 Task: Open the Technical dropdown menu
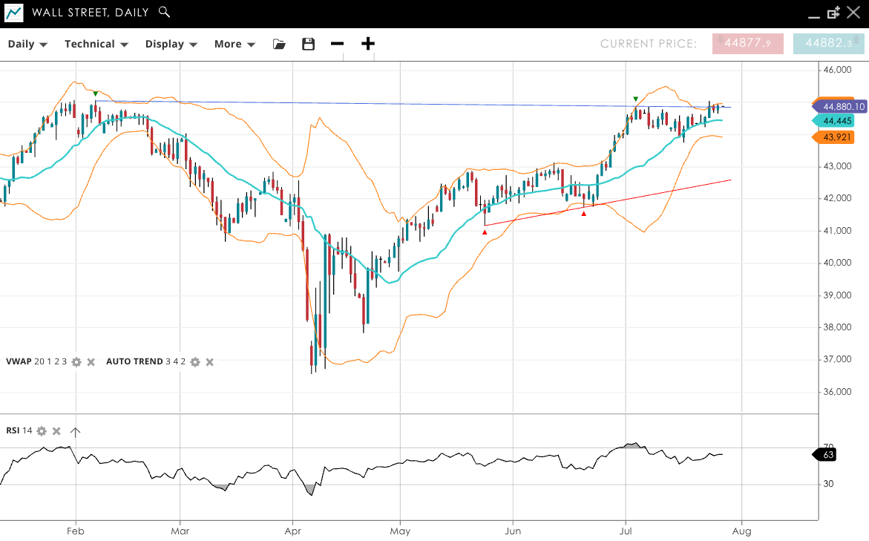click(x=96, y=44)
